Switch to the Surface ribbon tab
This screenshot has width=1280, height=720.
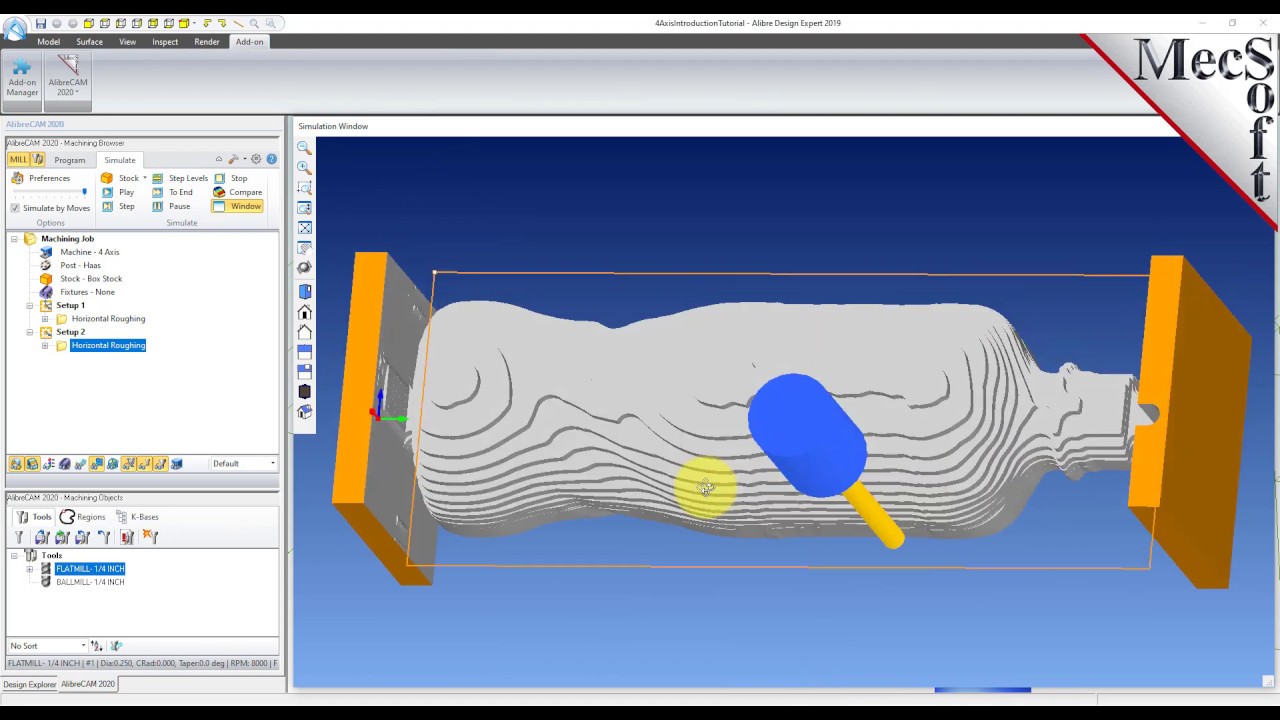(x=89, y=42)
